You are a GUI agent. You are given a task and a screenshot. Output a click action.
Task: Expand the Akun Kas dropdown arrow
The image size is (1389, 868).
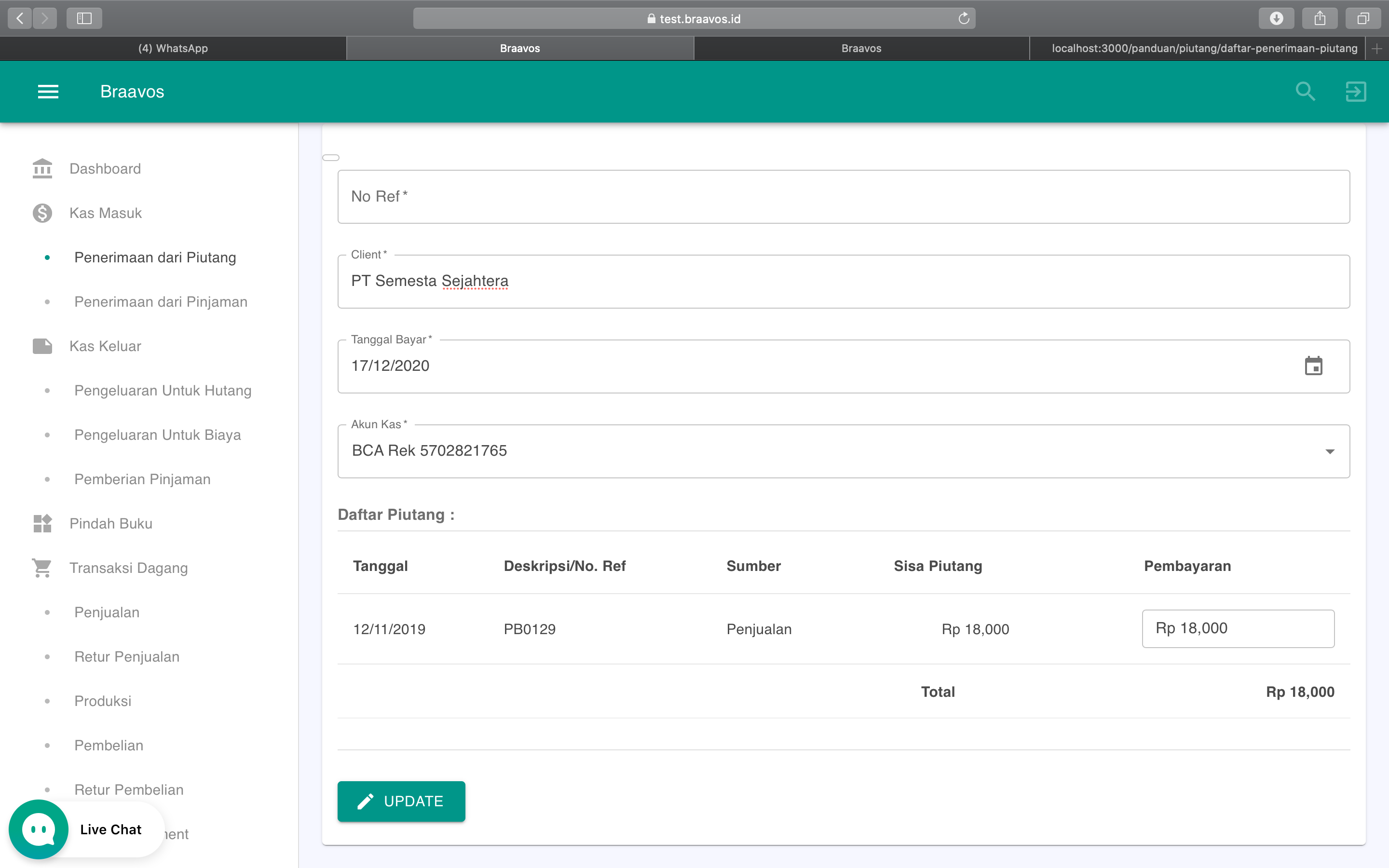(1330, 451)
